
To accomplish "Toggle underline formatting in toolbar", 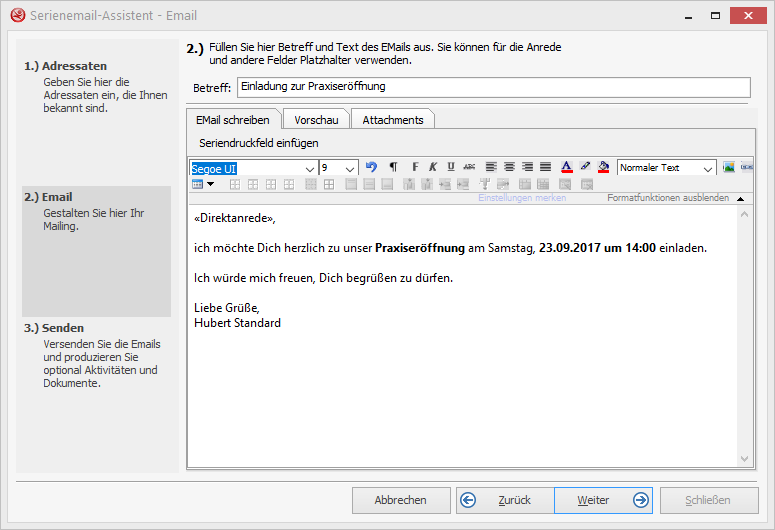I will pos(451,167).
